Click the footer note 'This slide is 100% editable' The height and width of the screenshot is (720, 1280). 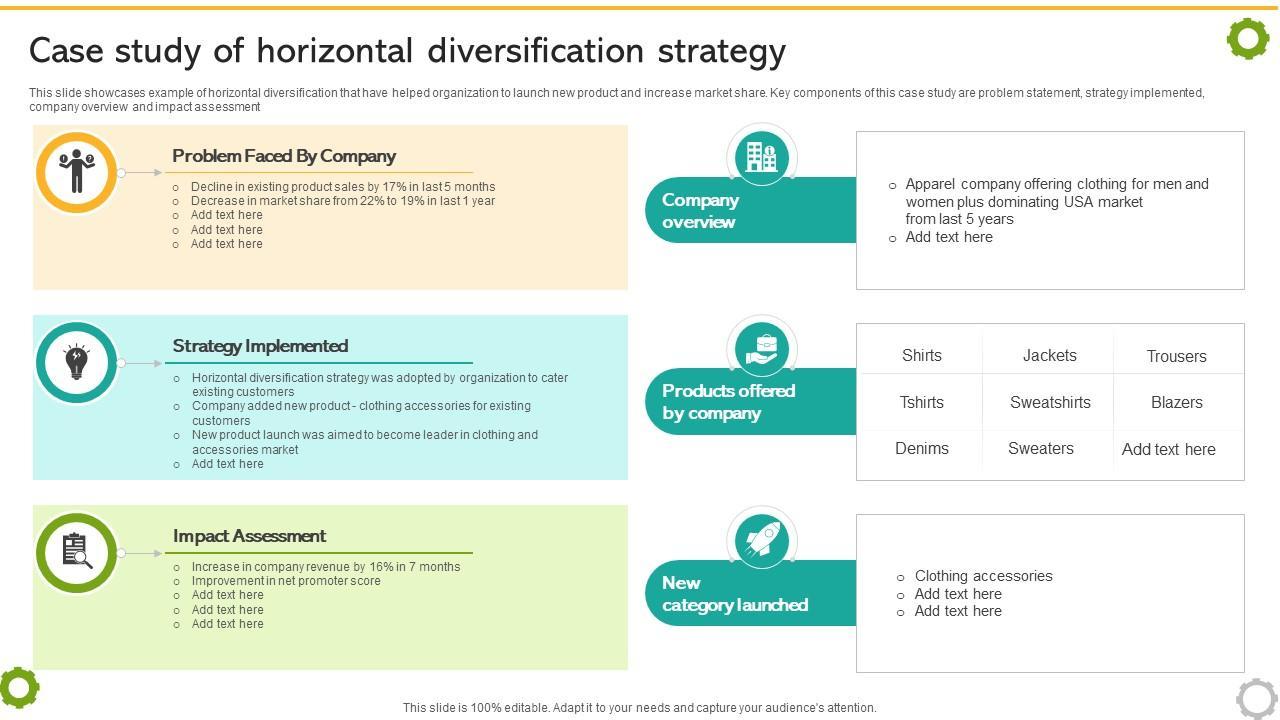coord(640,707)
